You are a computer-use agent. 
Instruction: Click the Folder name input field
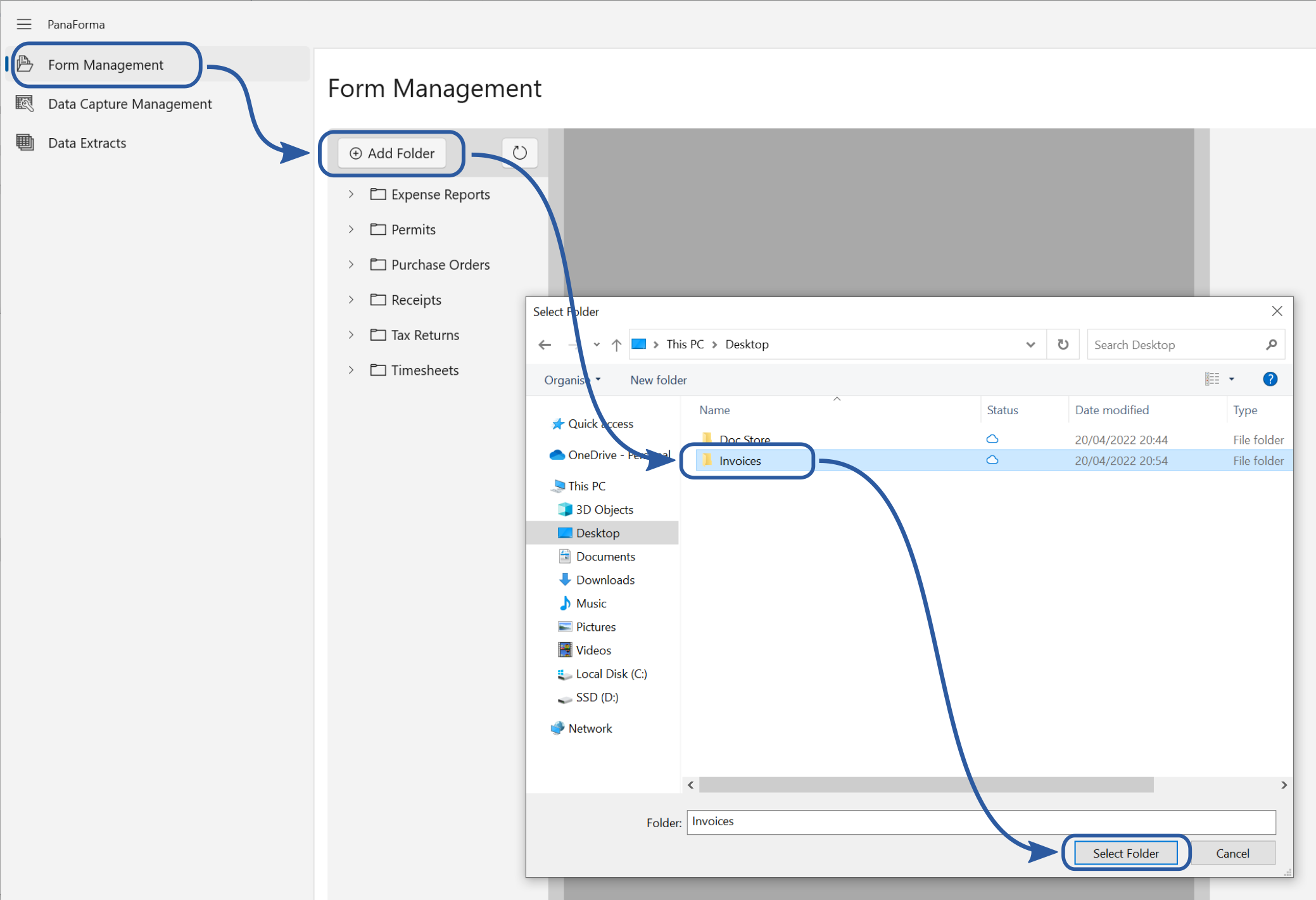[980, 821]
